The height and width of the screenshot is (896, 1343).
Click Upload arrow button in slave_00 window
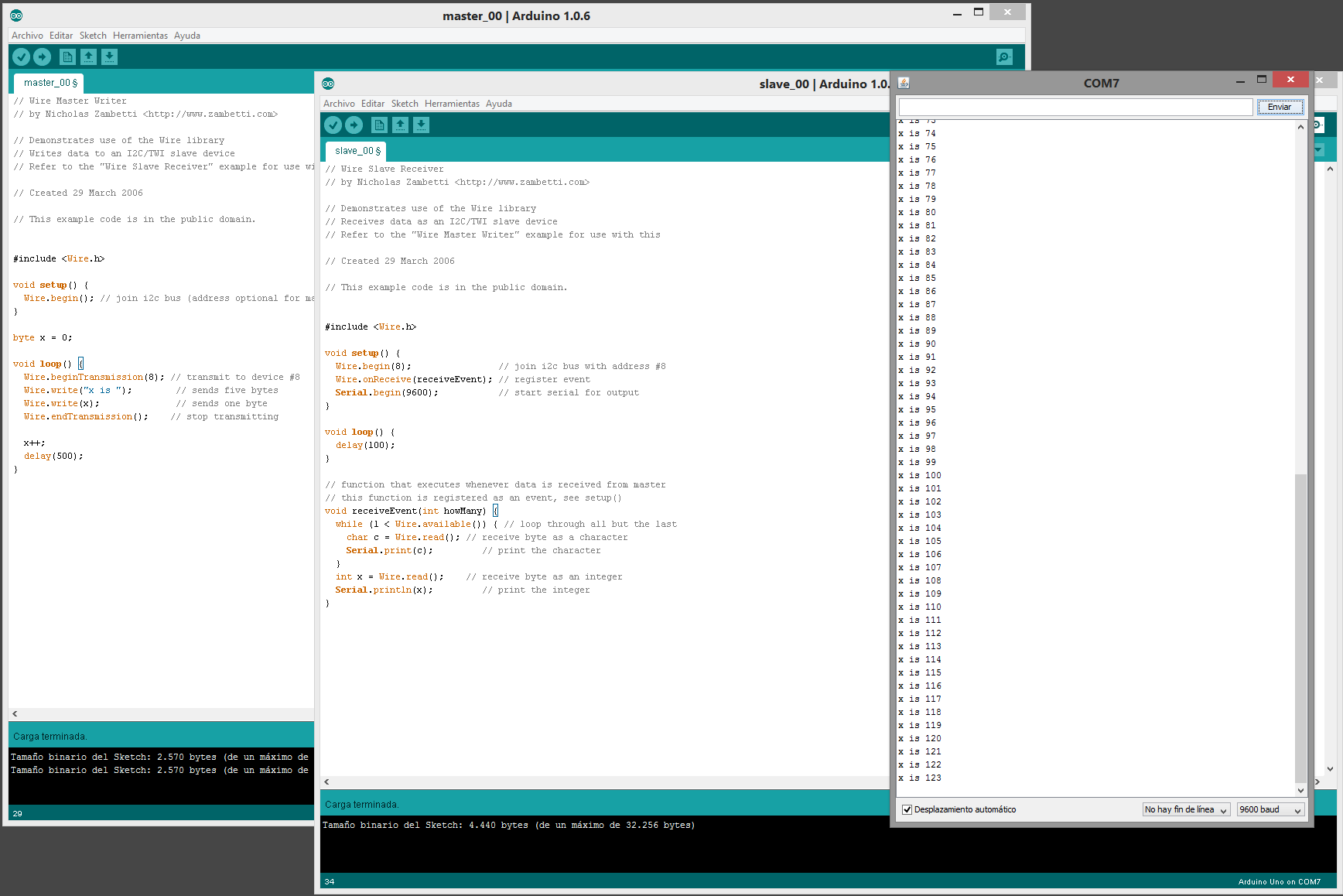[x=354, y=125]
